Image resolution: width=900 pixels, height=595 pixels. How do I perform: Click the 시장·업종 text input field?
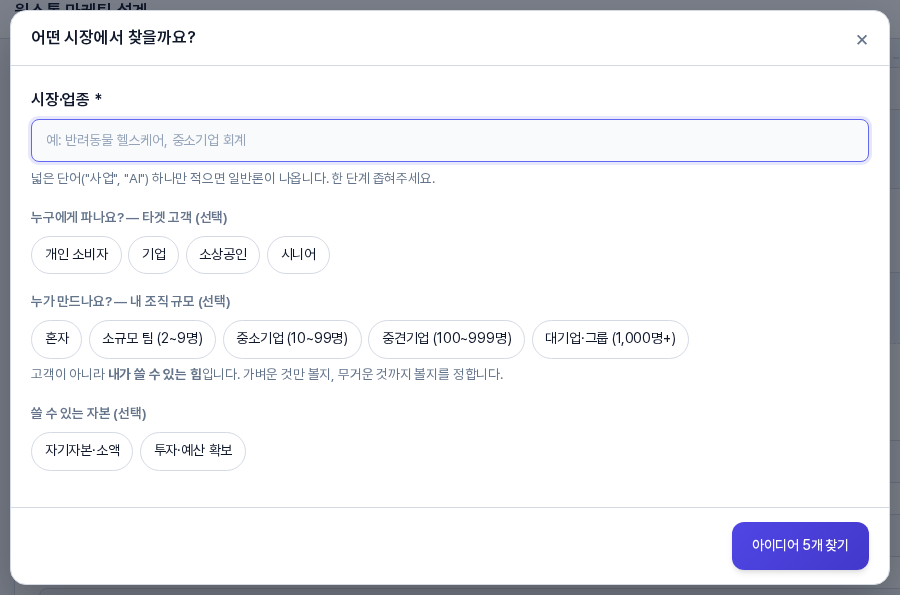[449, 141]
